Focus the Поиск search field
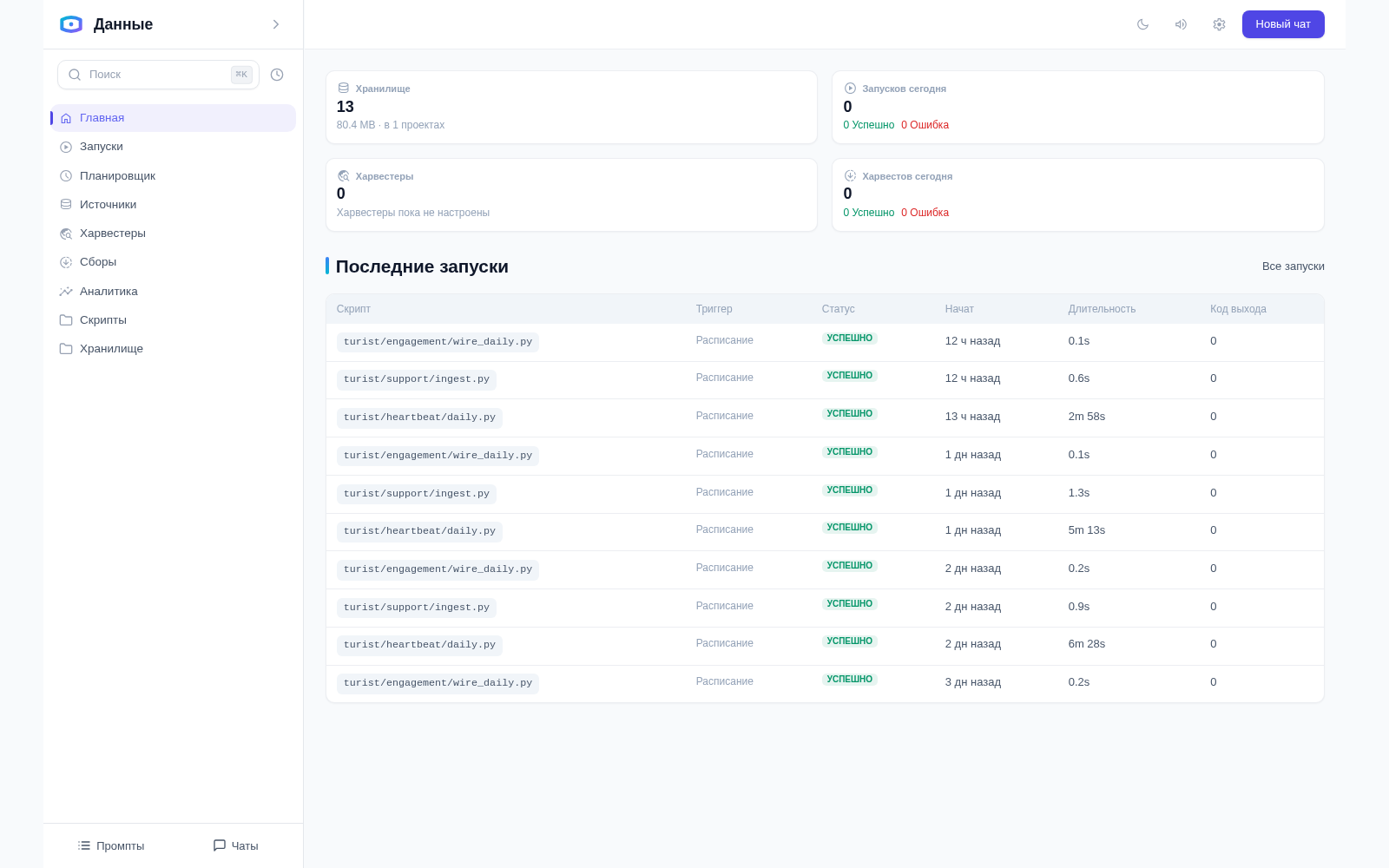 (x=158, y=75)
